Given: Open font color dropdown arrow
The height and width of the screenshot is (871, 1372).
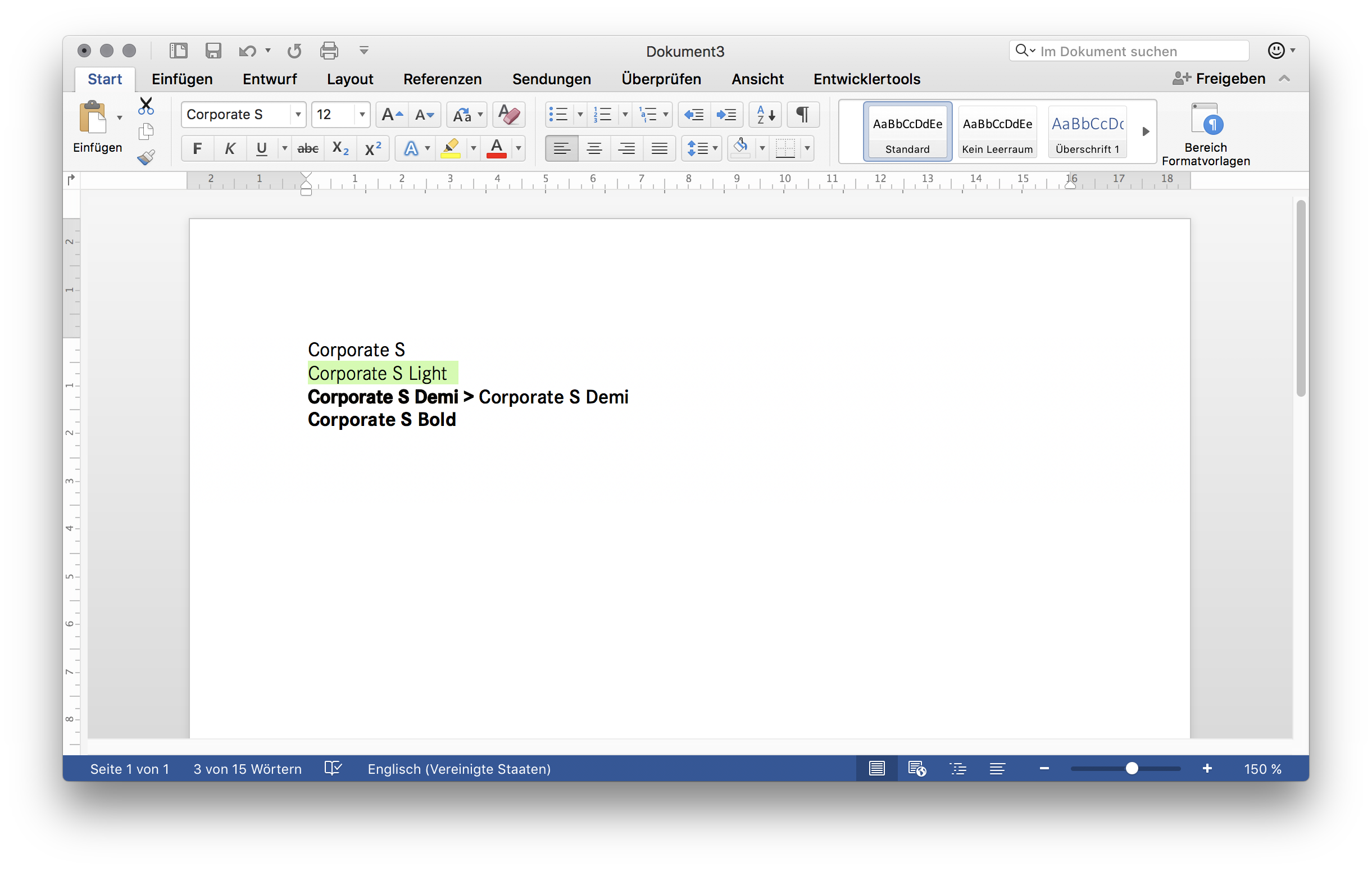Looking at the screenshot, I should pyautogui.click(x=519, y=149).
